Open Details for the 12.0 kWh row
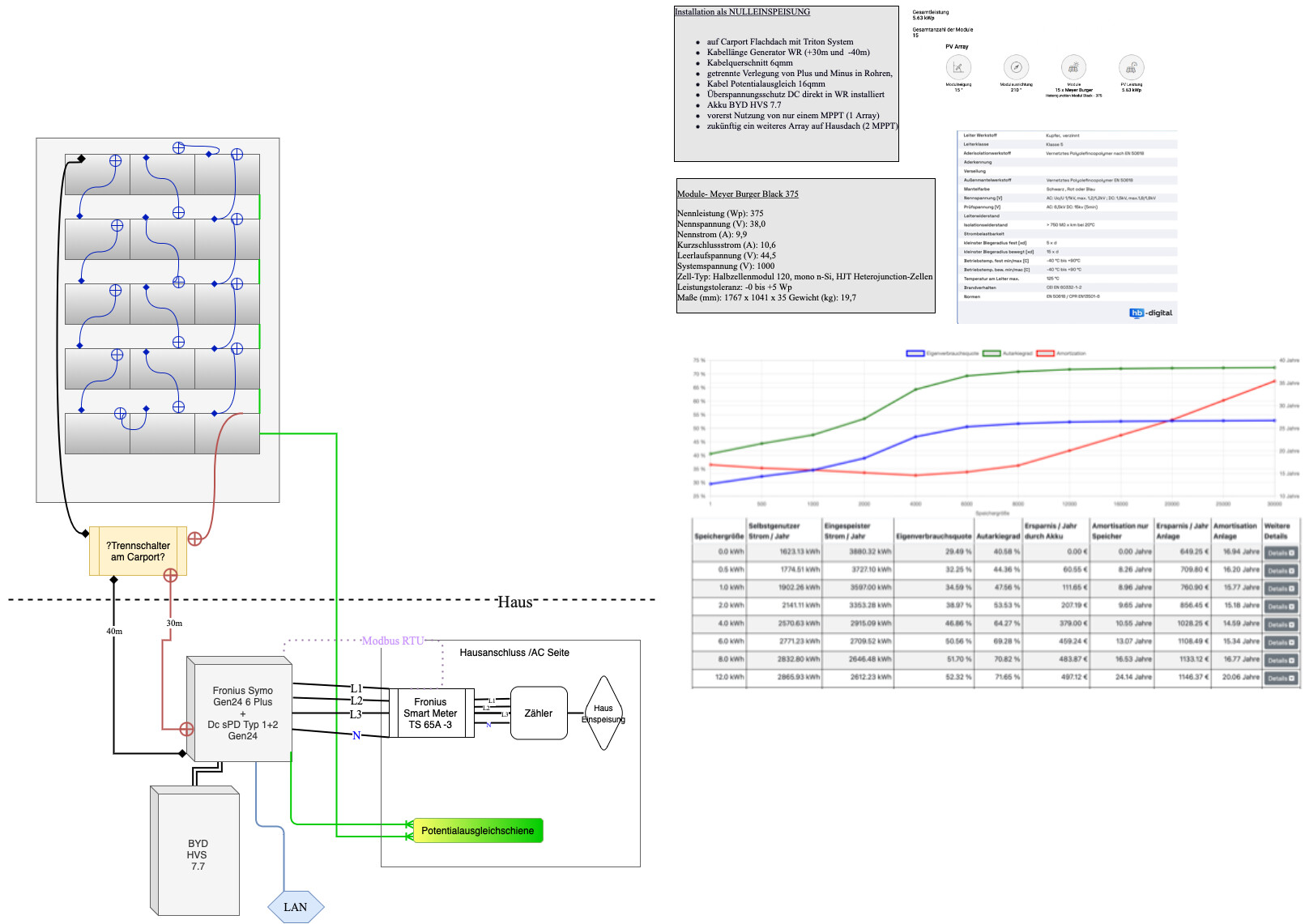This screenshot has width=1305, height=924. point(1281,679)
